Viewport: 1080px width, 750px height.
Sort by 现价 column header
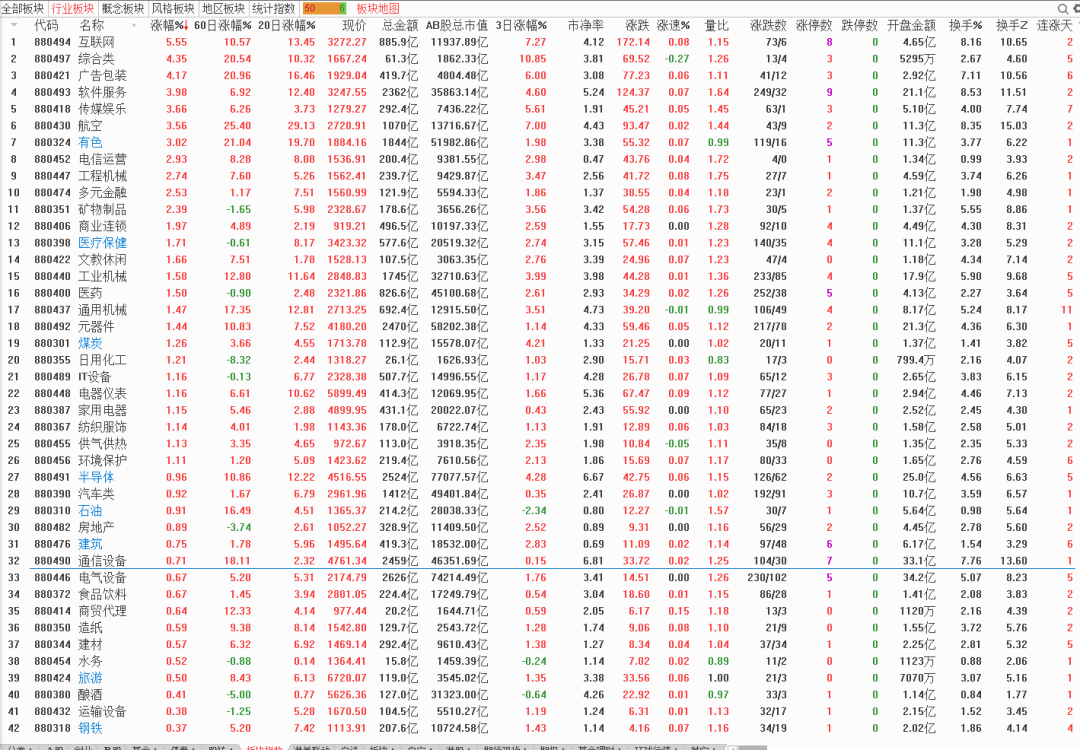pos(354,25)
